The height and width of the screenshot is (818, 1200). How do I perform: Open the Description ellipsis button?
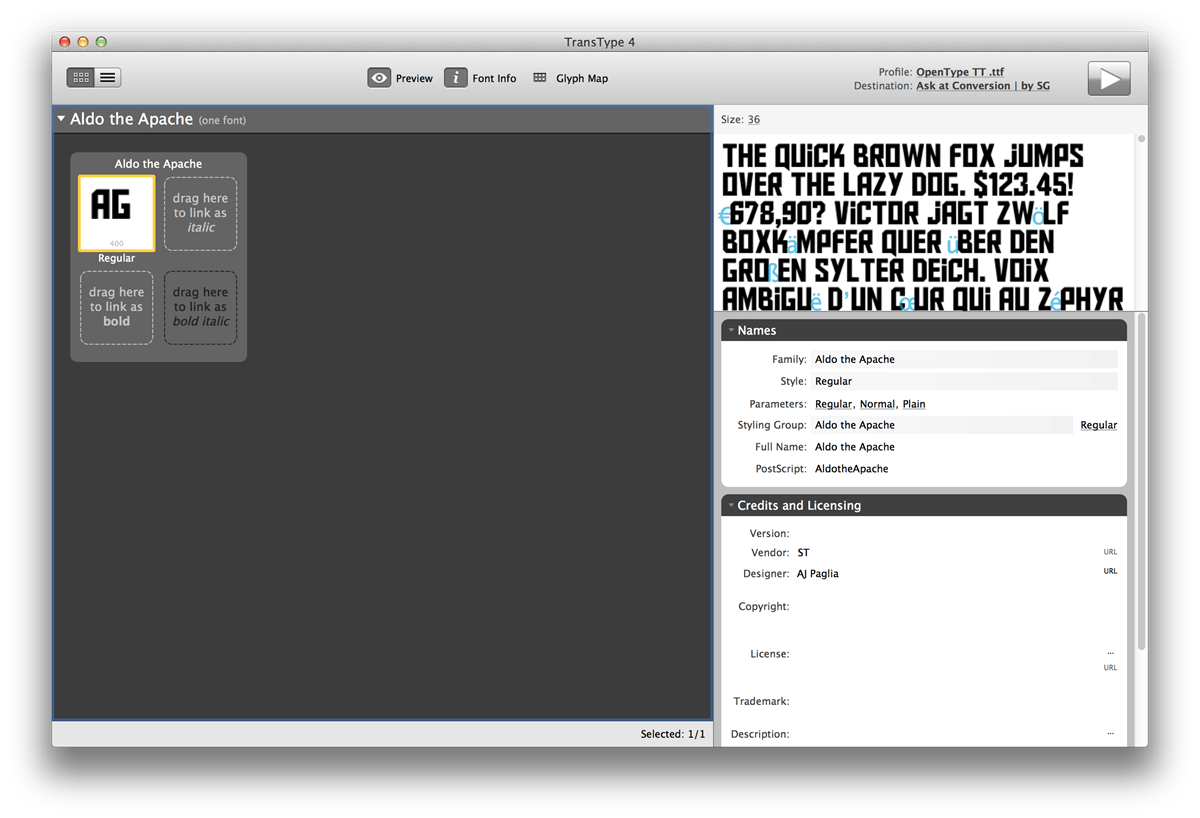1110,733
